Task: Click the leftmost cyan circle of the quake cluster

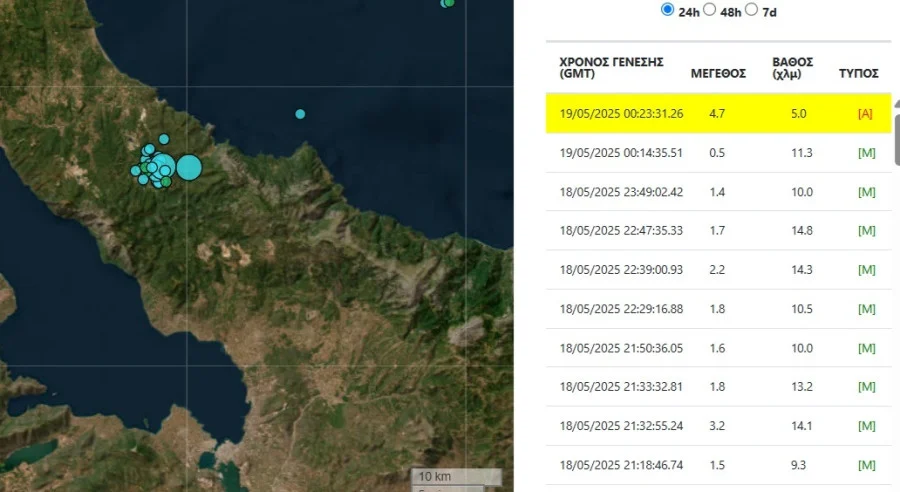Action: pyautogui.click(x=135, y=171)
